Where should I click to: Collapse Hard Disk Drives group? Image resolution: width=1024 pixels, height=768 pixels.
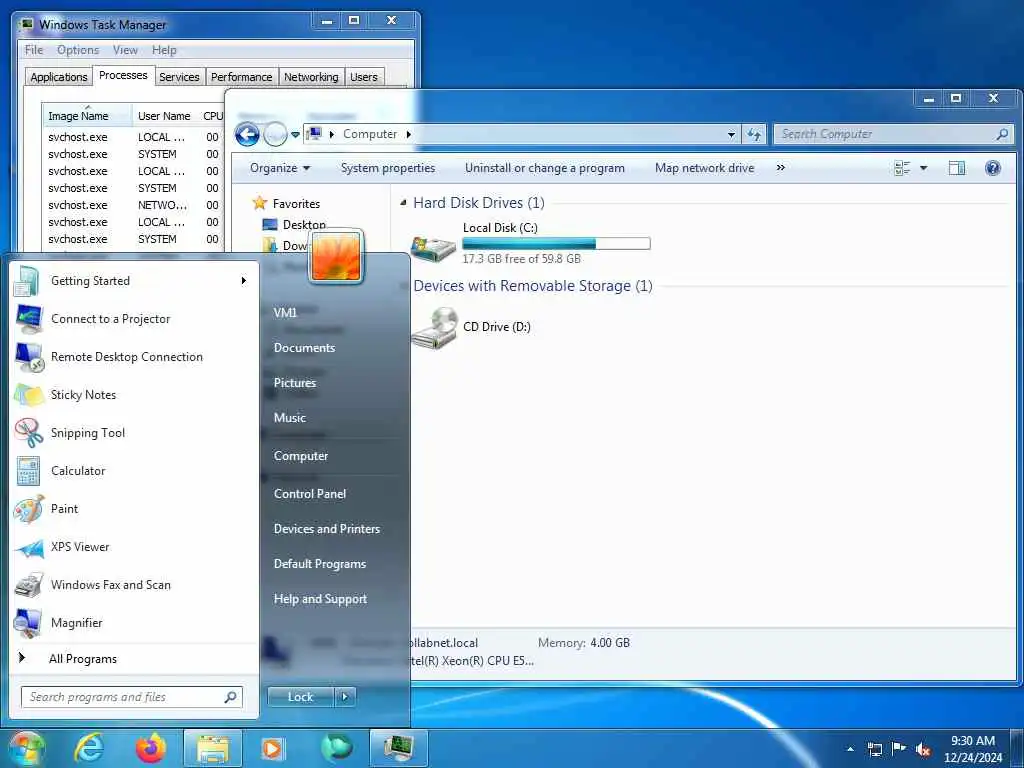click(404, 203)
